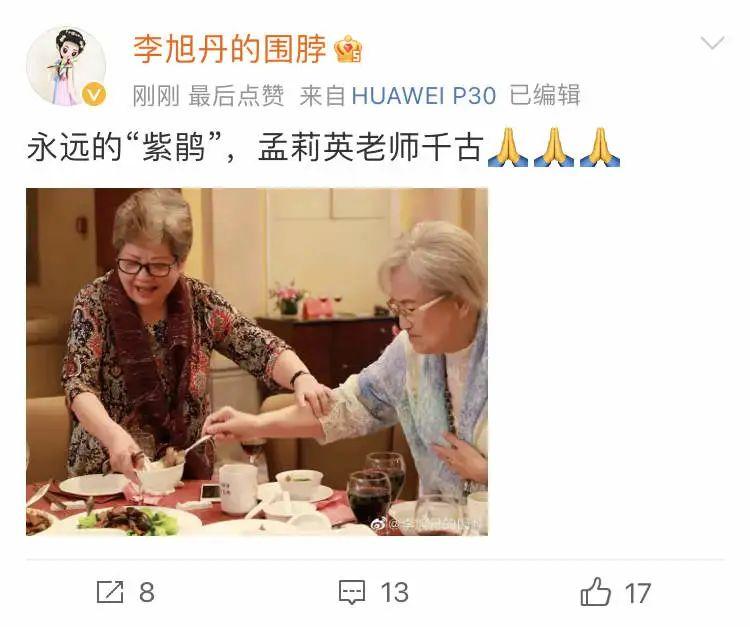Click the last praying hands emoji
The image size is (750, 627).
pos(600,147)
